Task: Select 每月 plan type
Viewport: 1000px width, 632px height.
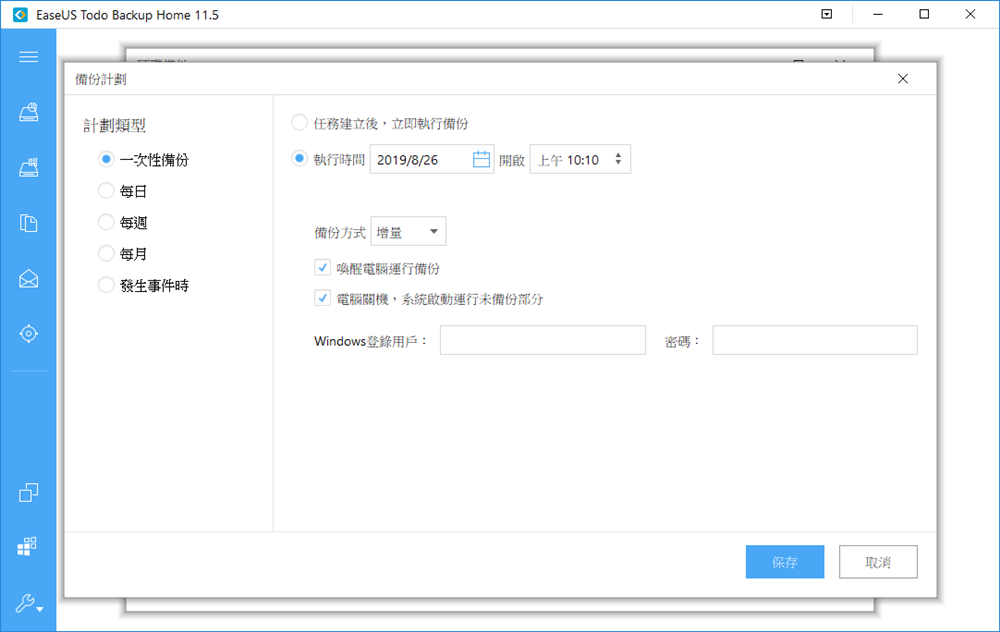Action: [106, 253]
